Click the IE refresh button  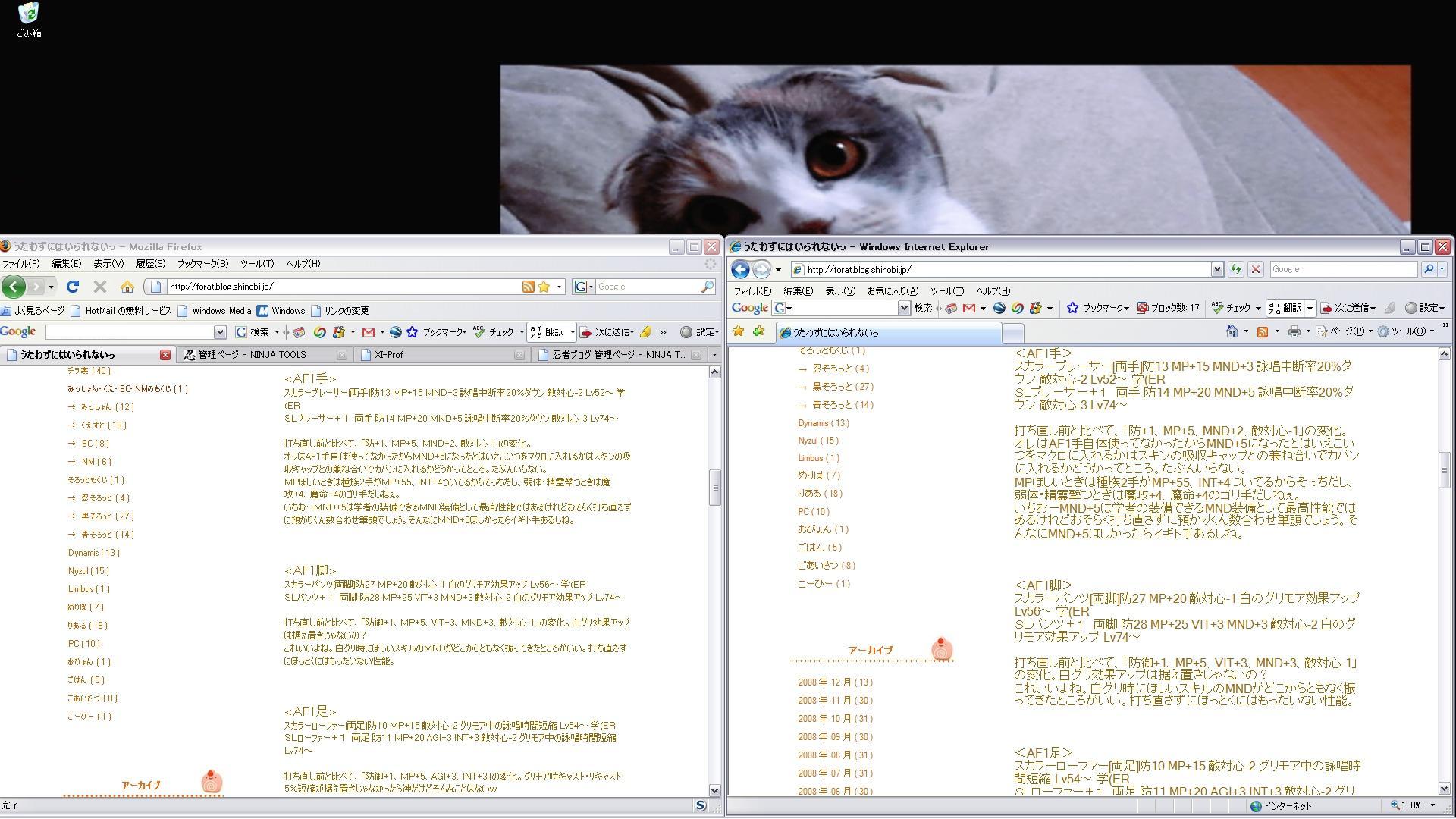pyautogui.click(x=1236, y=269)
